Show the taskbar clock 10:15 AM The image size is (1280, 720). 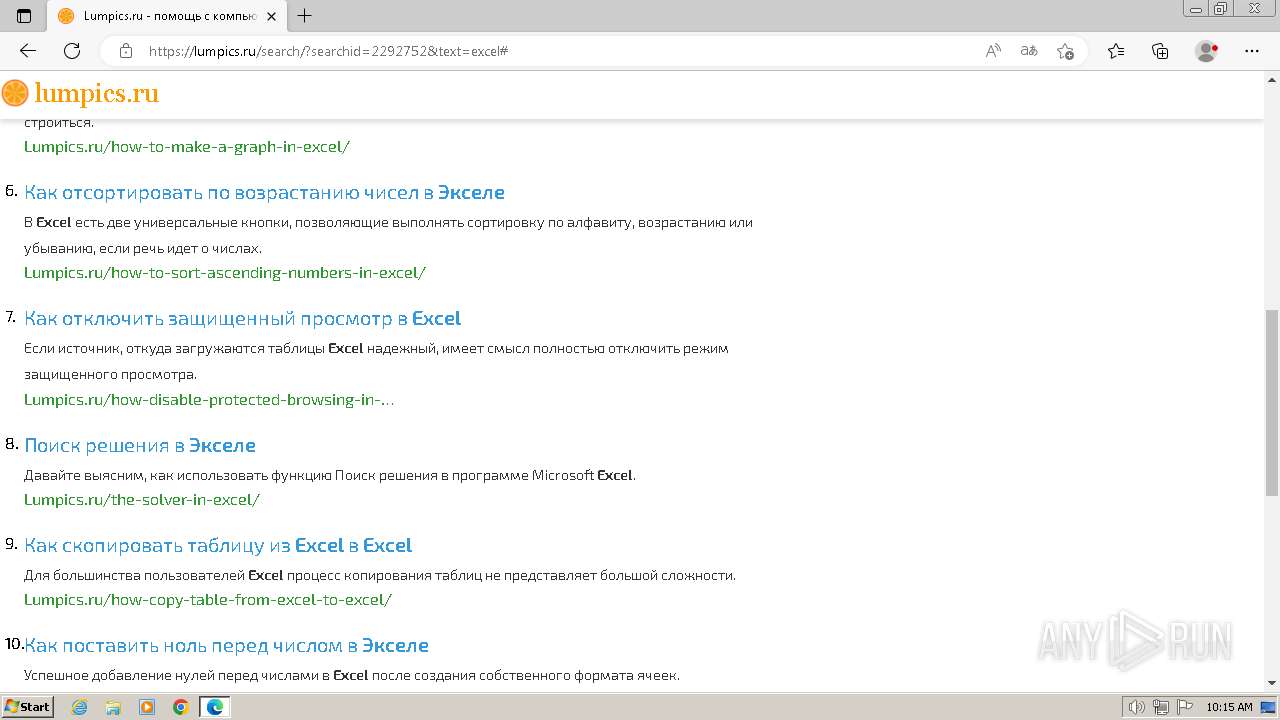click(x=1229, y=707)
